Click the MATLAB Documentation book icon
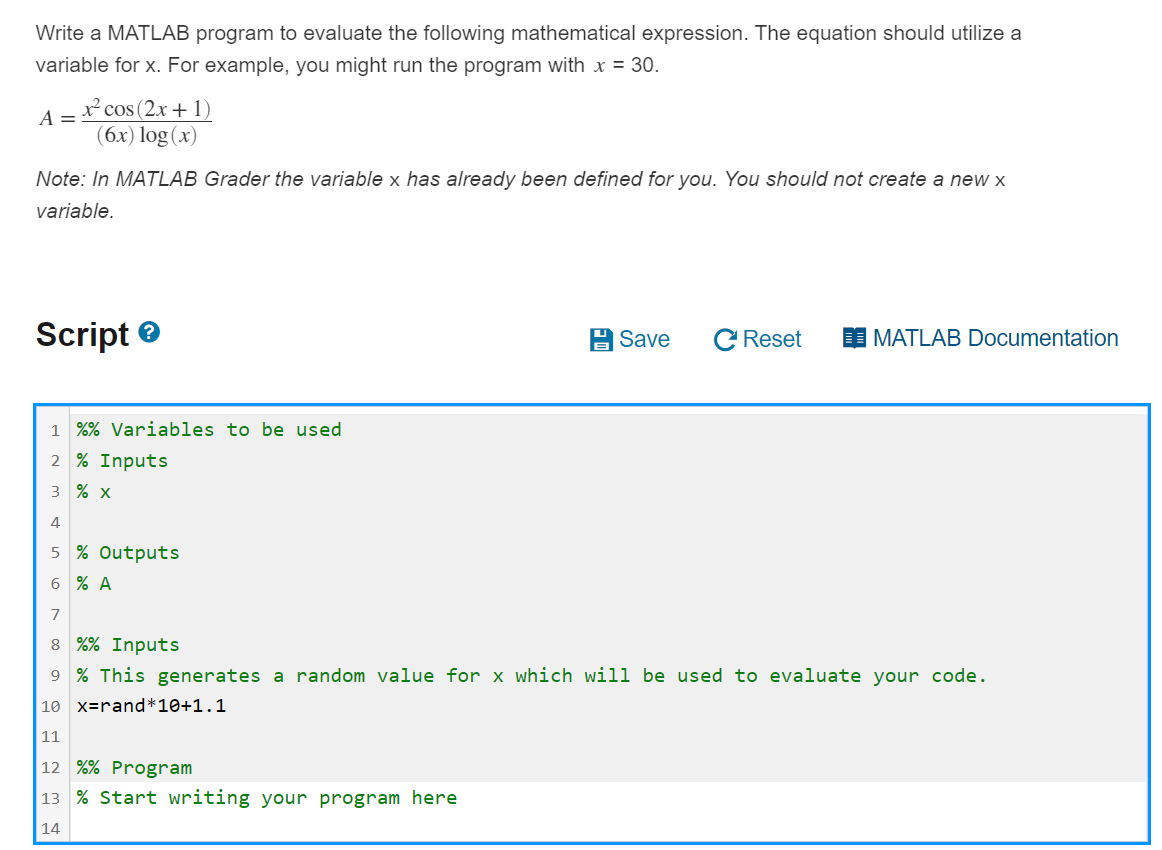The width and height of the screenshot is (1162, 850). pyautogui.click(x=854, y=338)
